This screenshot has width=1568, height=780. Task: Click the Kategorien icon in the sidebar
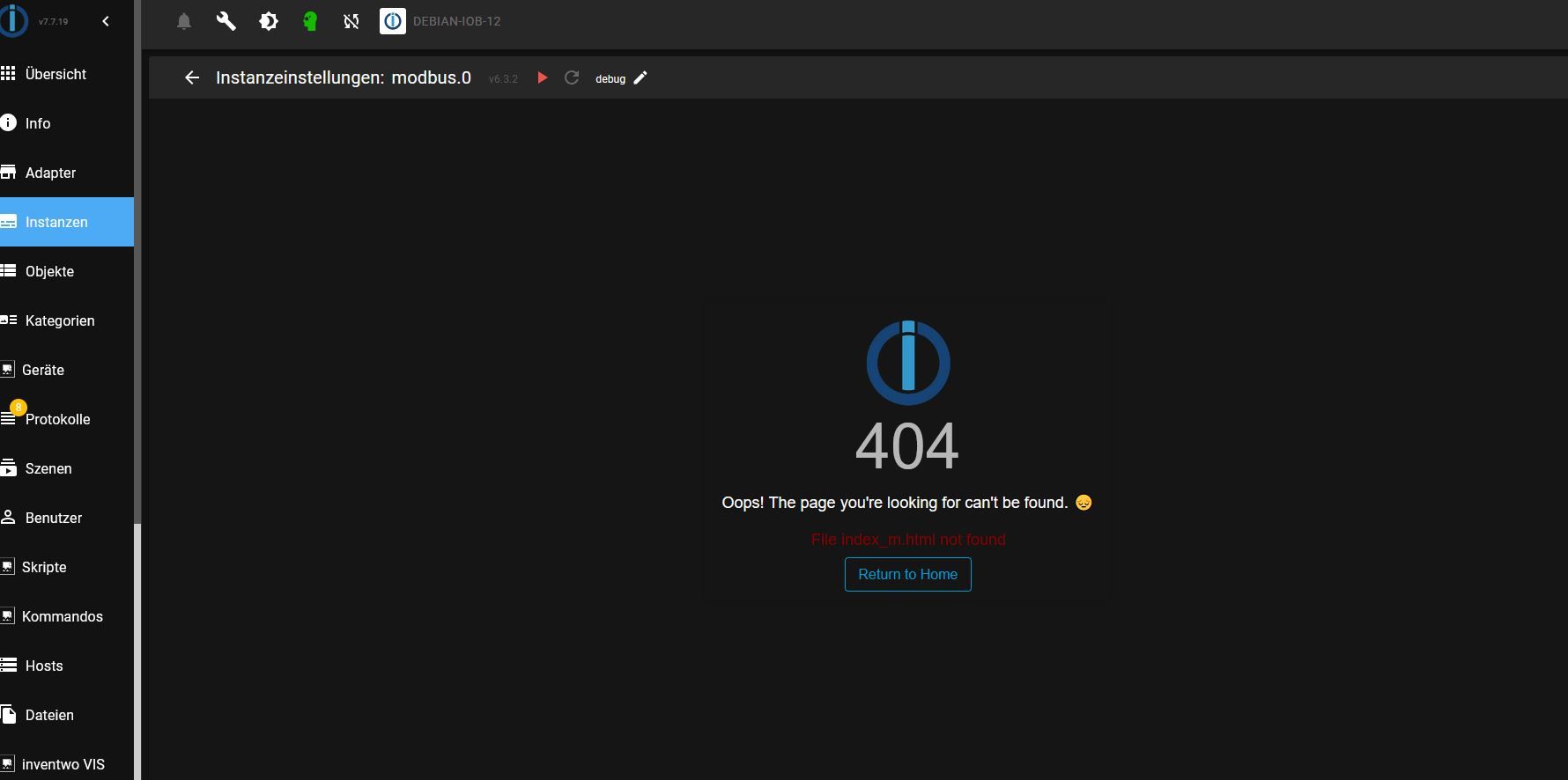8,320
